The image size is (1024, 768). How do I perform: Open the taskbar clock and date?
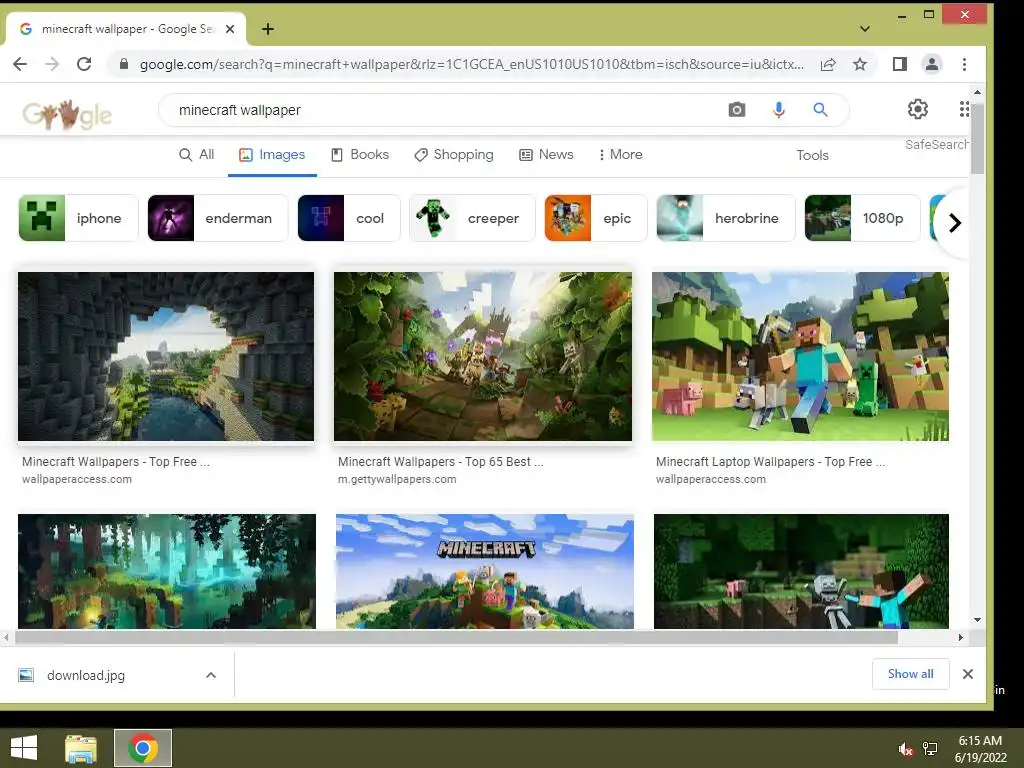click(x=980, y=749)
